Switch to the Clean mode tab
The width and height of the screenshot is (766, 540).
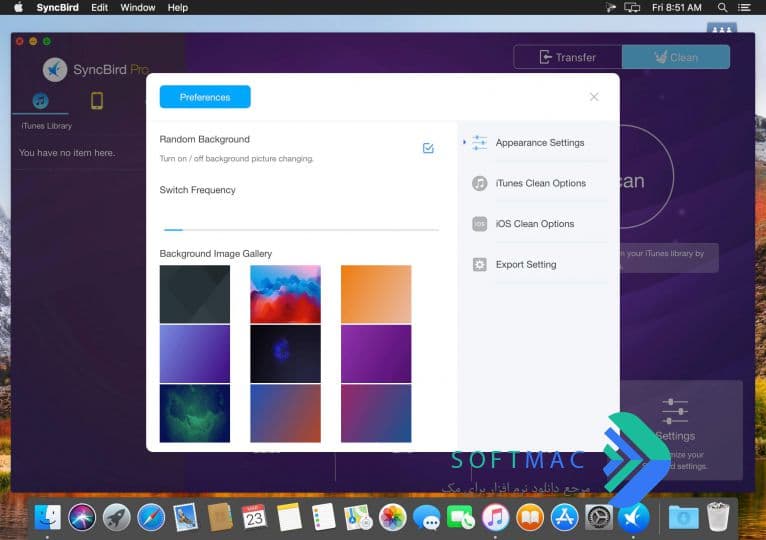(x=676, y=57)
